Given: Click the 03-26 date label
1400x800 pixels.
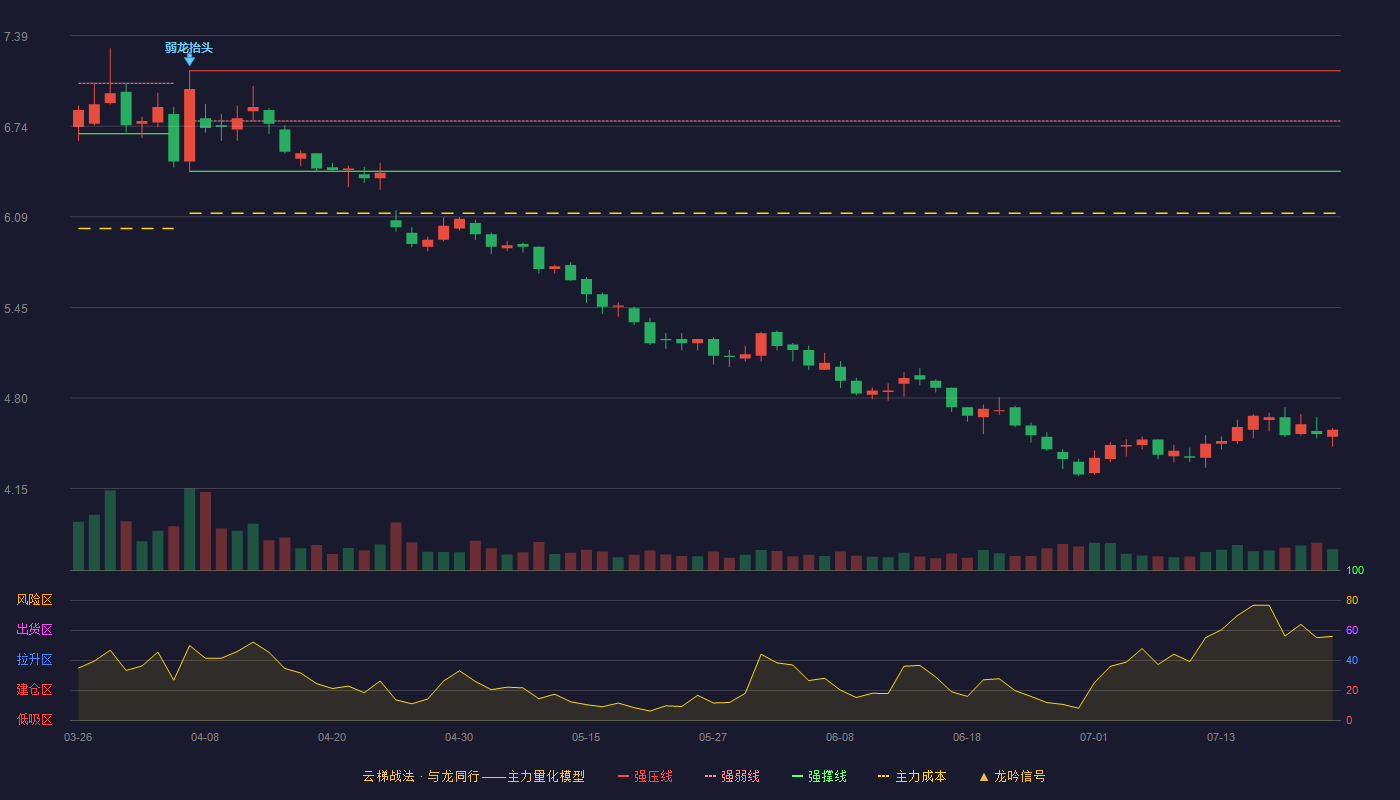Looking at the screenshot, I should click(78, 737).
